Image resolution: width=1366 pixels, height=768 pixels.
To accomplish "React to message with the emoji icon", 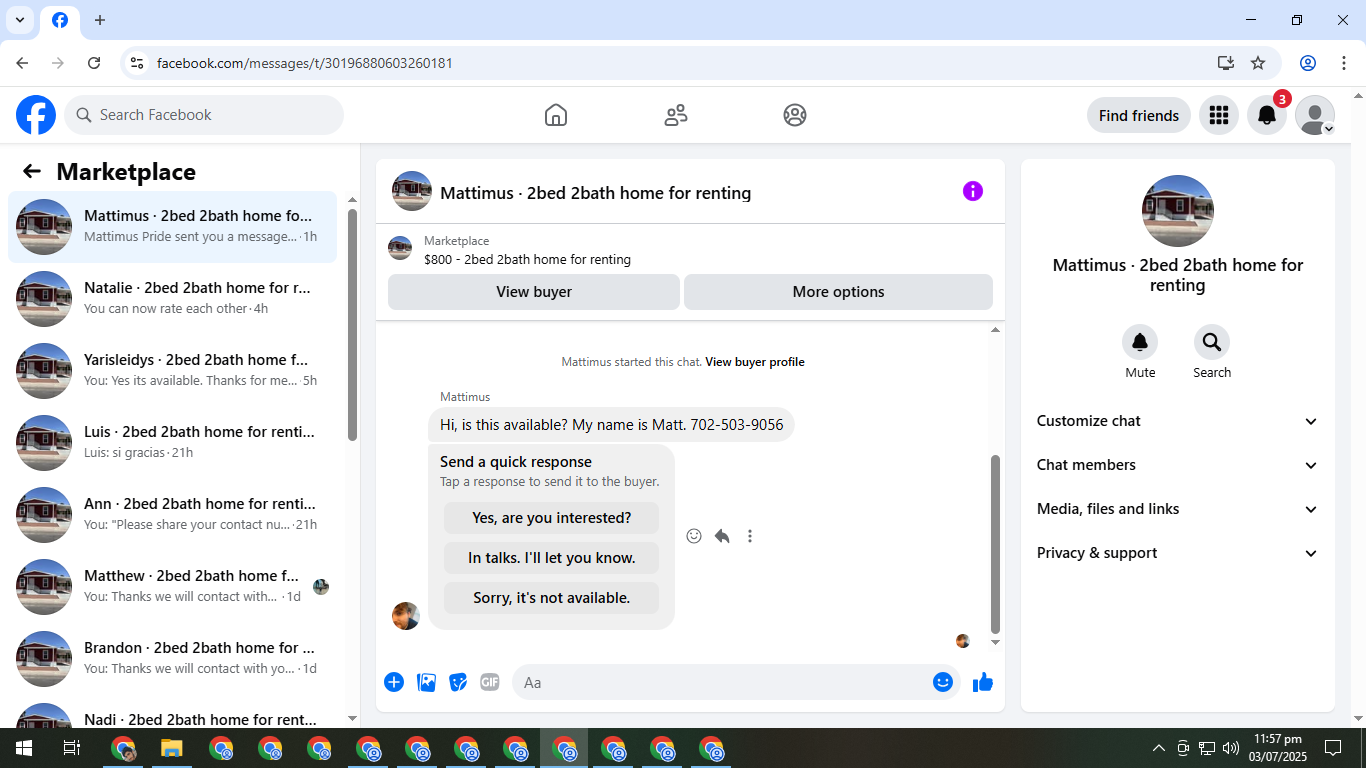I will (694, 536).
